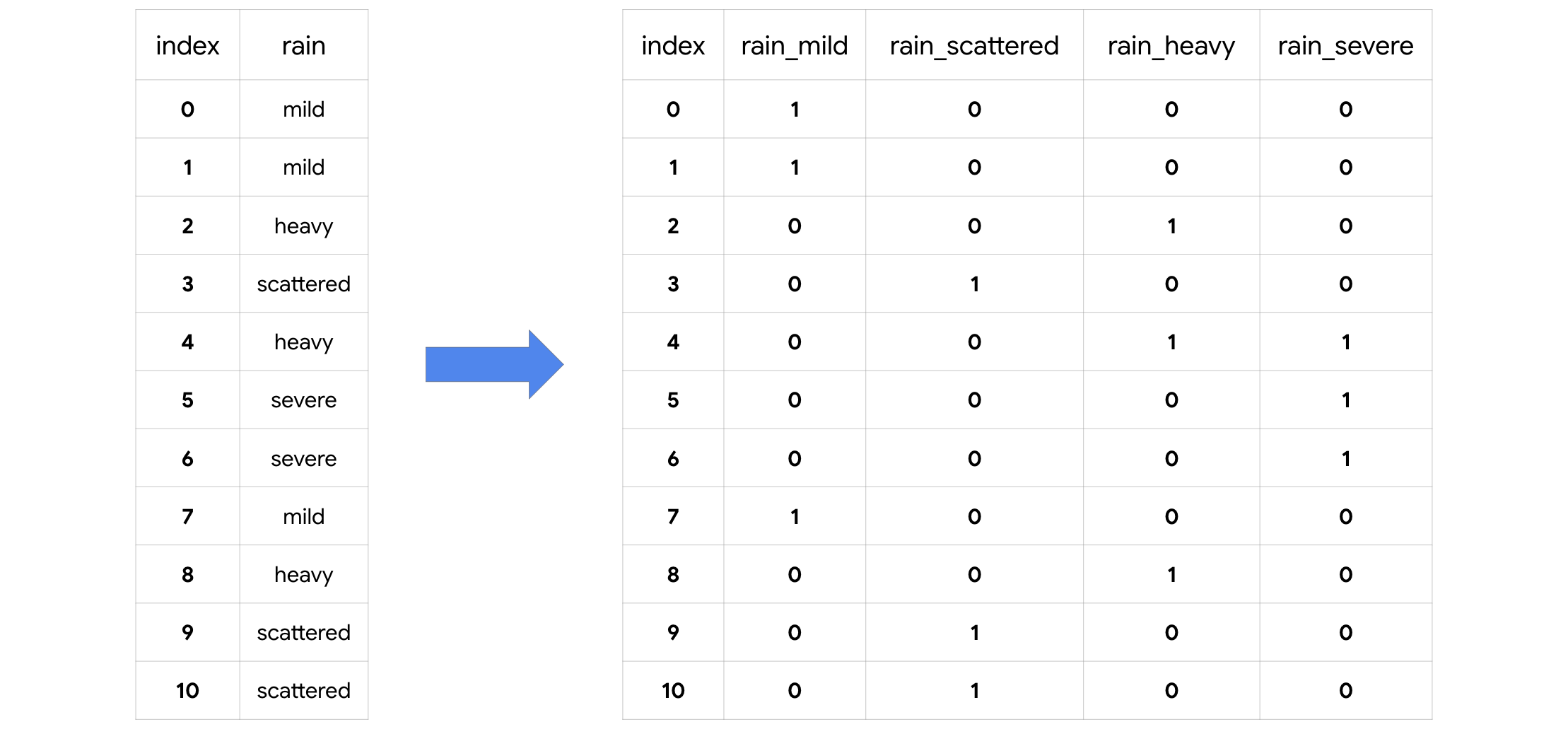The image size is (1568, 734).
Task: Select the 'rain' header in left table
Action: coord(303,46)
